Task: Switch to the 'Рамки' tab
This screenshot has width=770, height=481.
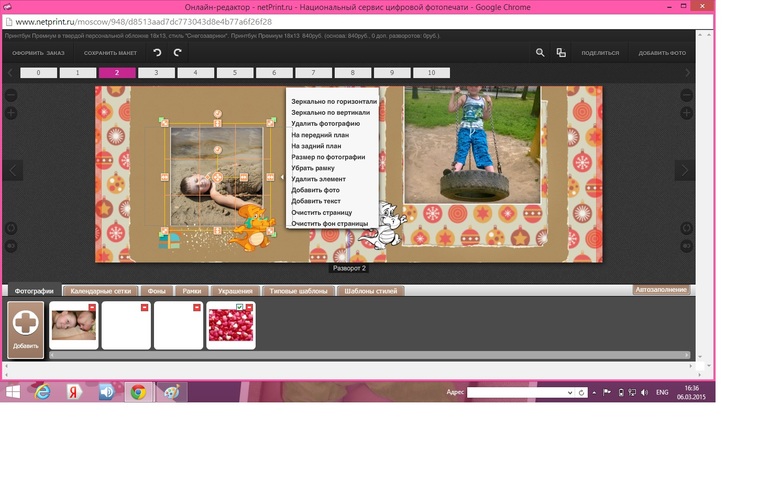Action: click(191, 291)
